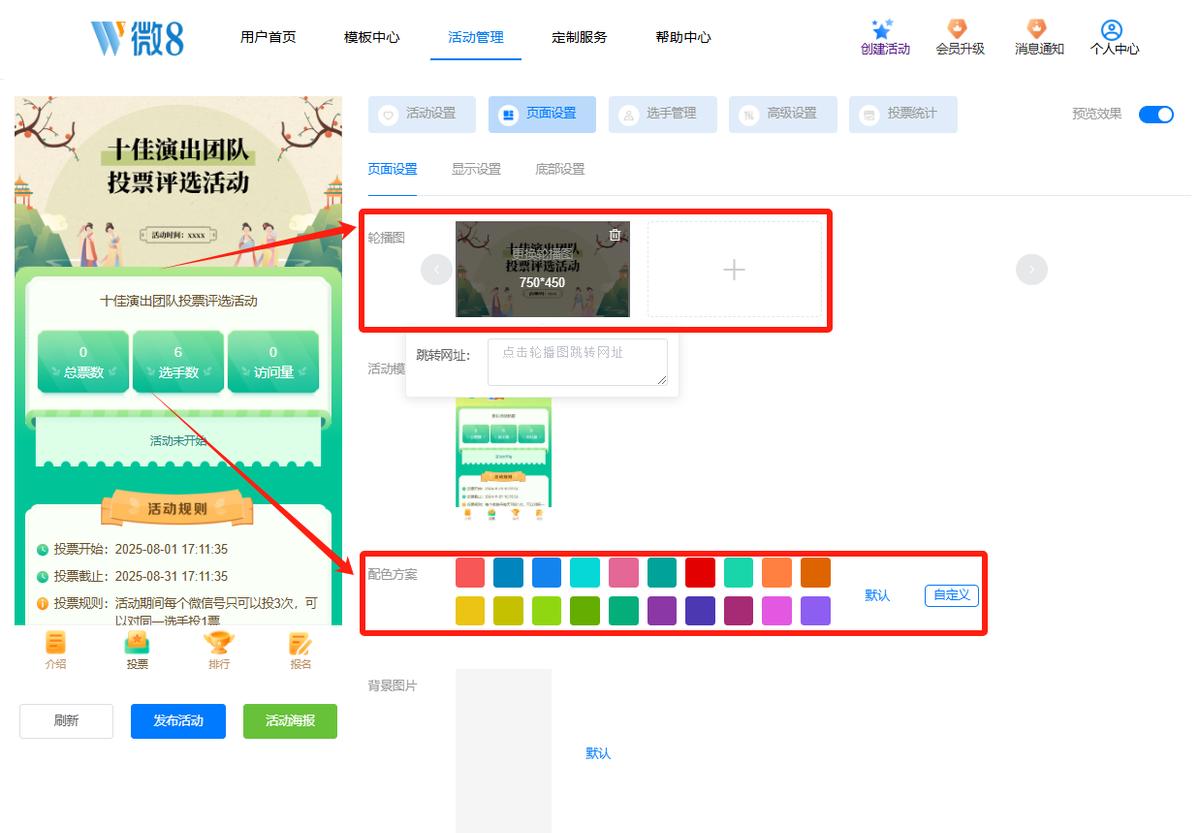
Task: Reset the color scheme with the 默认 link
Action: [877, 595]
